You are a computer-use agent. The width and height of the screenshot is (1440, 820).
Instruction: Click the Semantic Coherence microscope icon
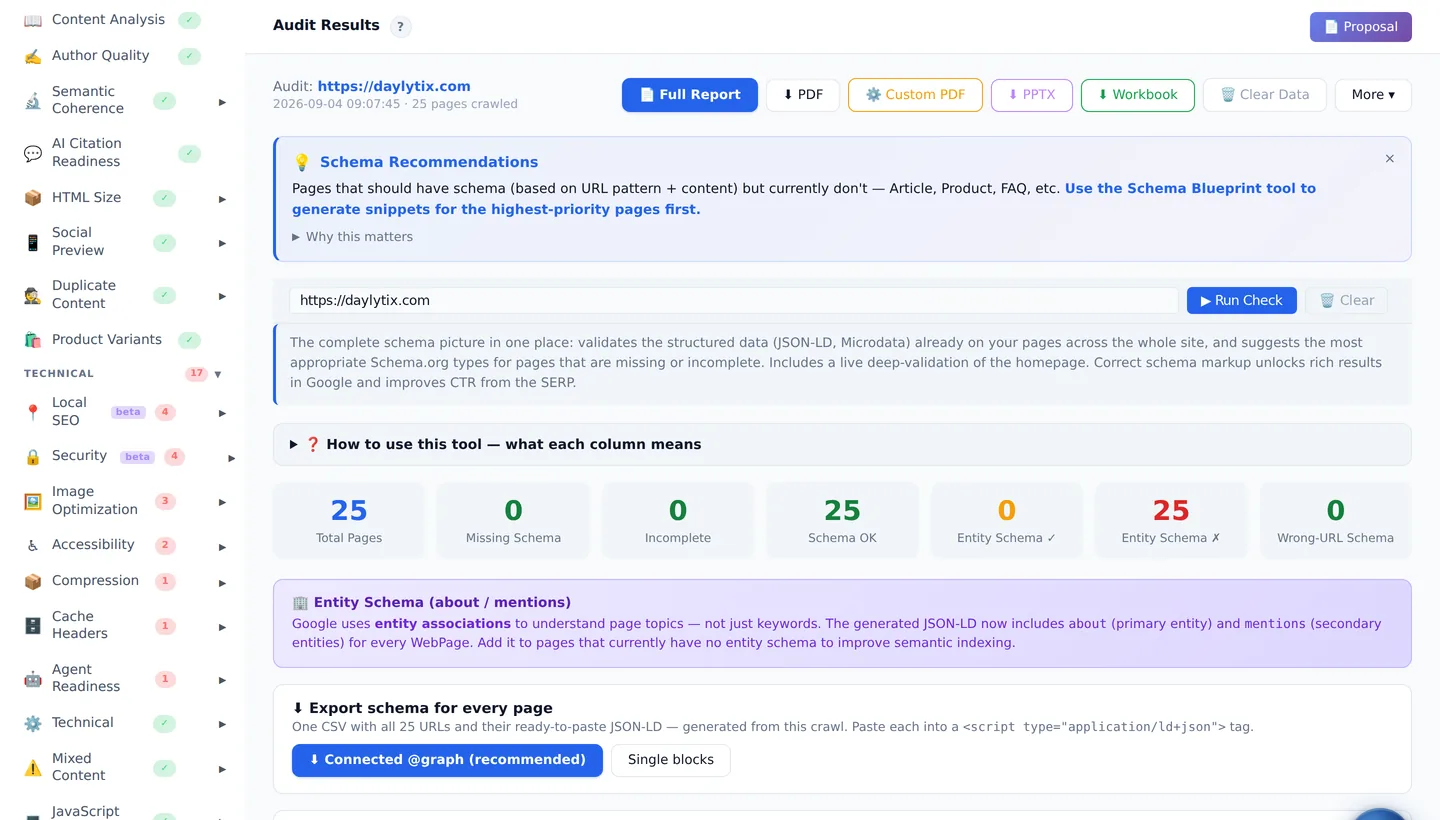tap(33, 100)
